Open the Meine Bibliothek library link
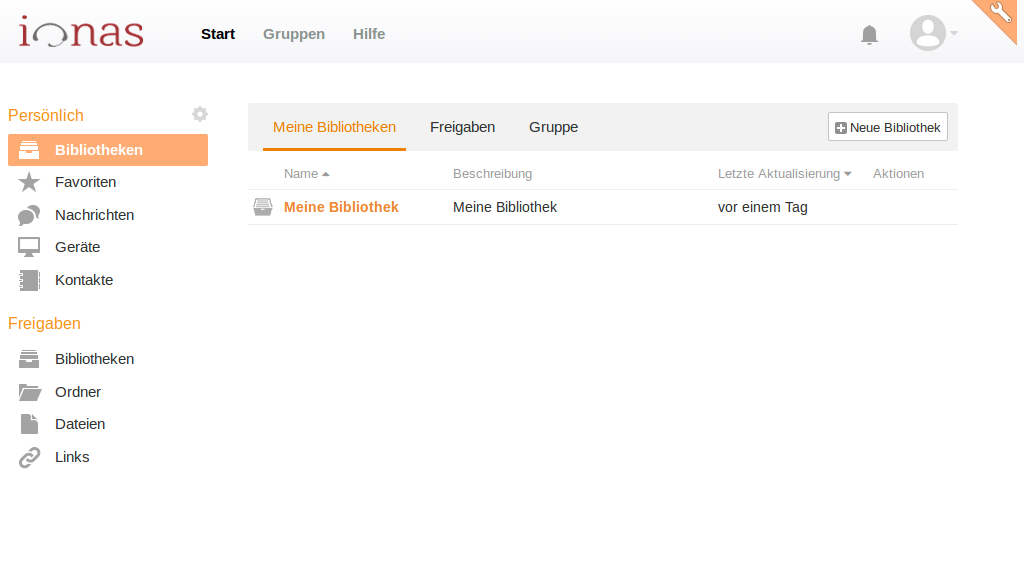The image size is (1024, 568). coord(341,207)
